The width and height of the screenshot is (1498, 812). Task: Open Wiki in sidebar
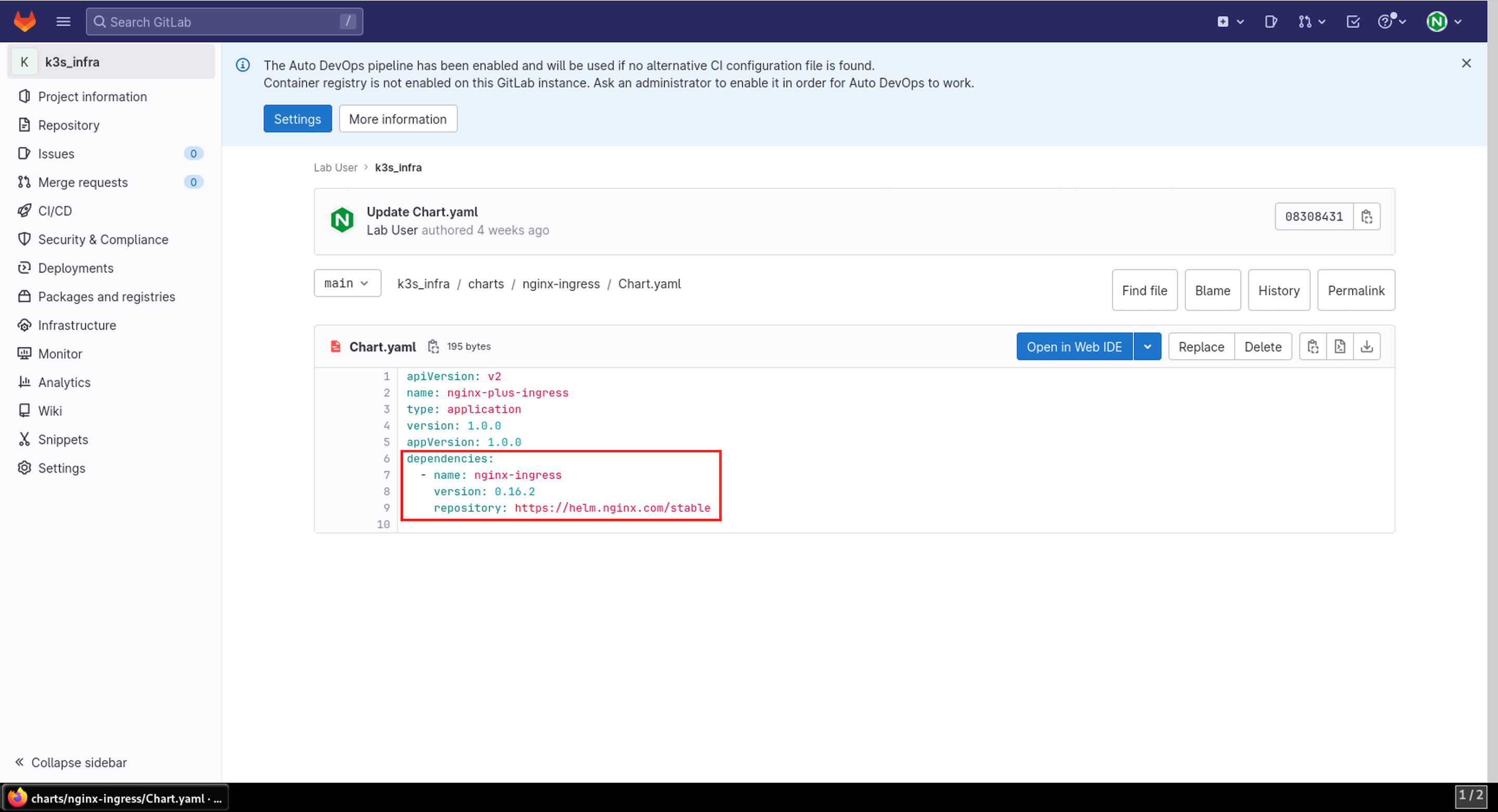111,410
